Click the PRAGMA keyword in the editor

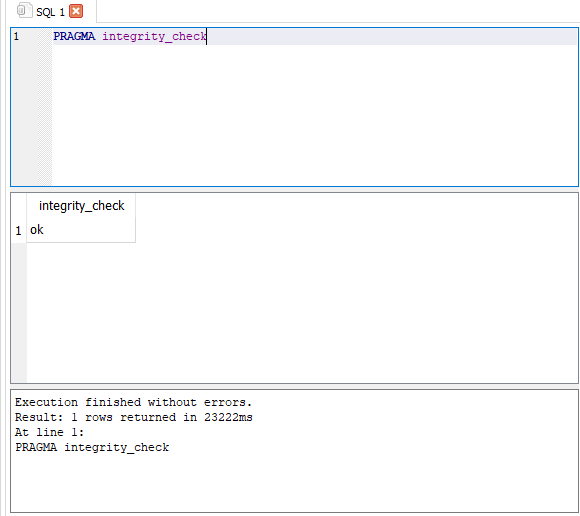(74, 36)
